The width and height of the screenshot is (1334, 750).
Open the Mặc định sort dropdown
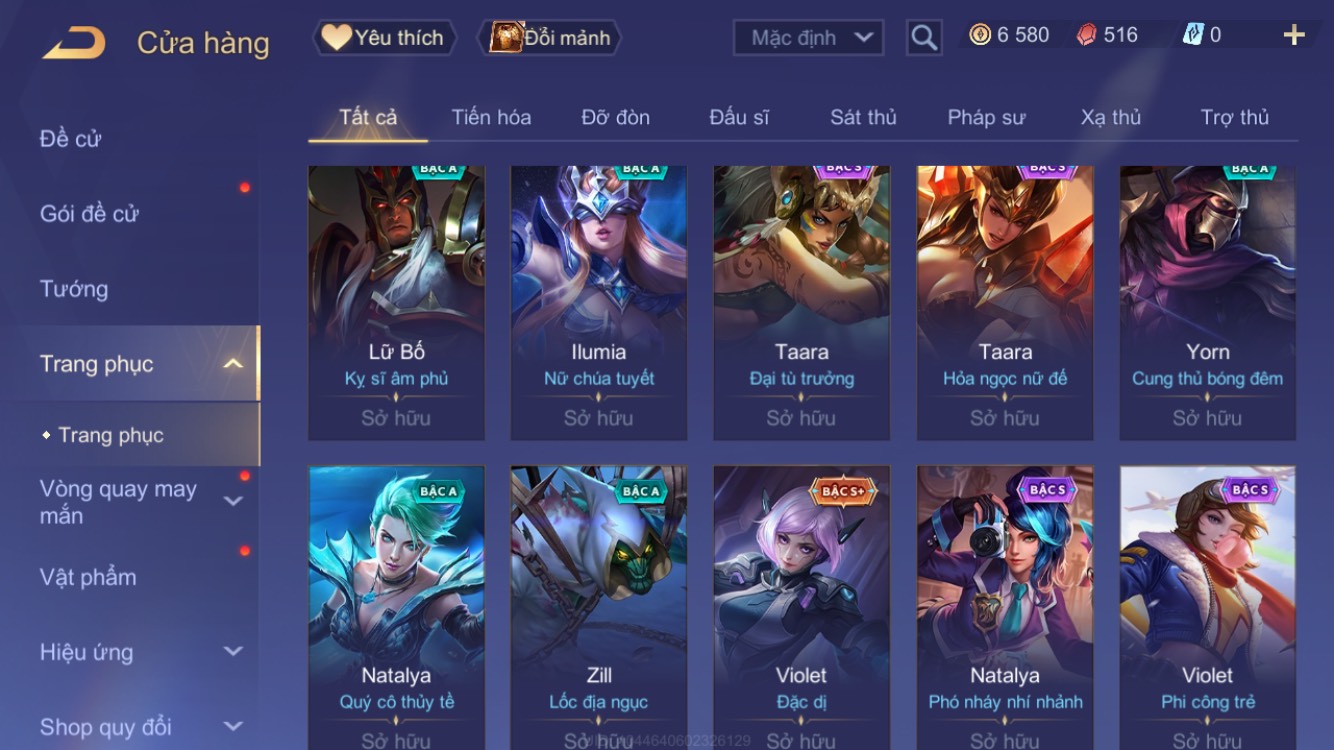pyautogui.click(x=809, y=38)
